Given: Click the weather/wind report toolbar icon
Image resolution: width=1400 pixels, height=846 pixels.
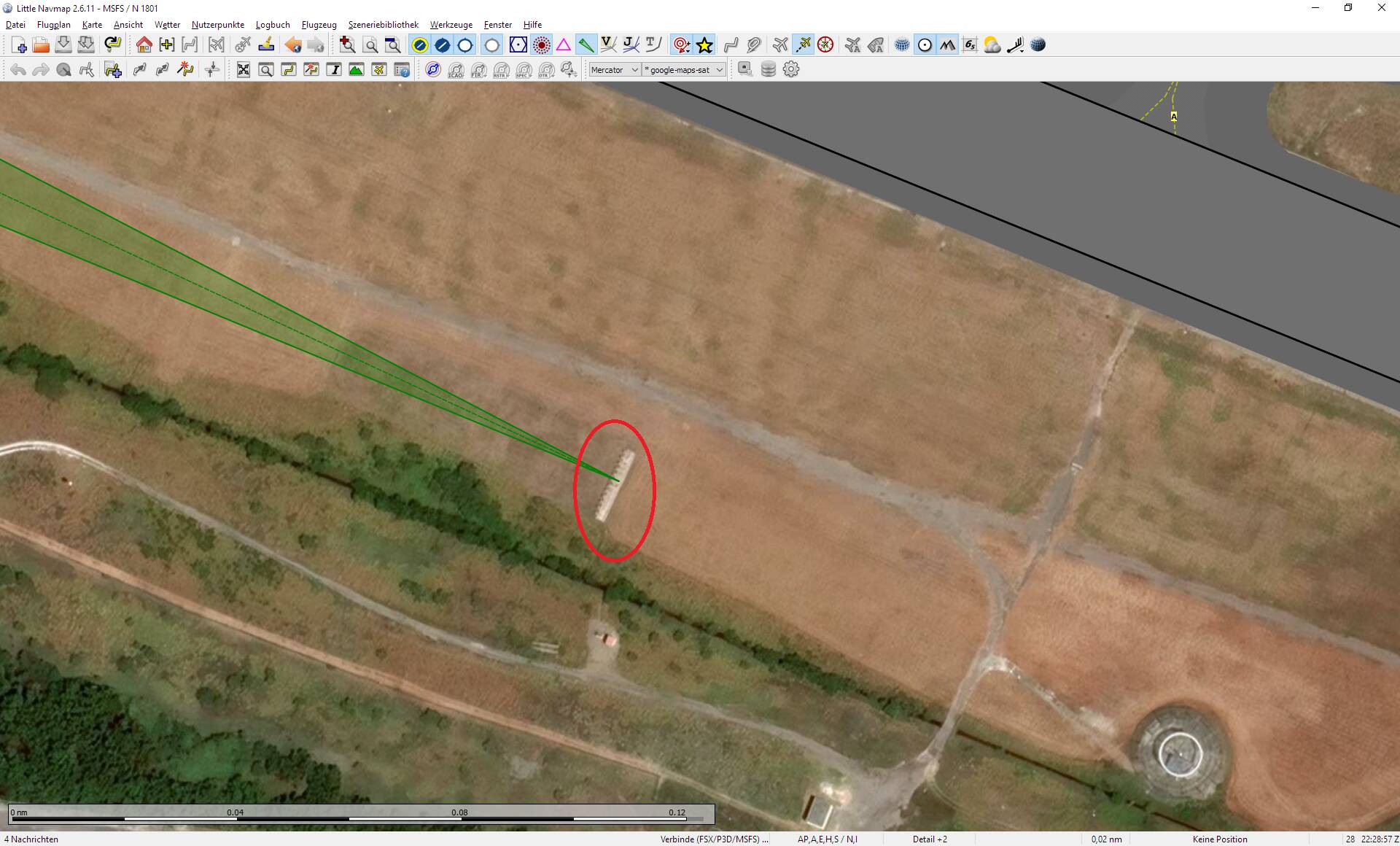Looking at the screenshot, I should [x=992, y=44].
